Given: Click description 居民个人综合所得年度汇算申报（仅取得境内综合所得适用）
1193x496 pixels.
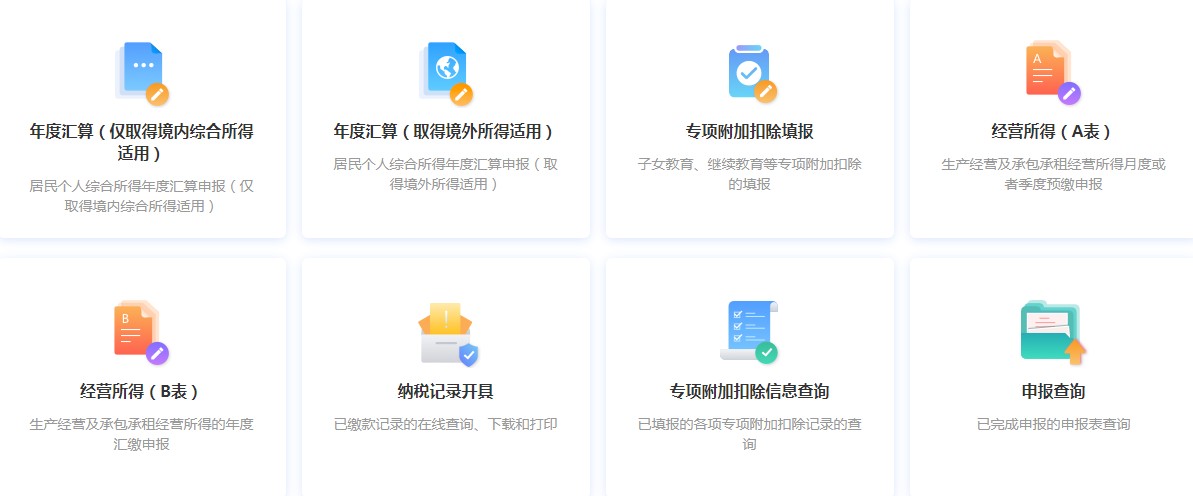Looking at the screenshot, I should 142,196.
